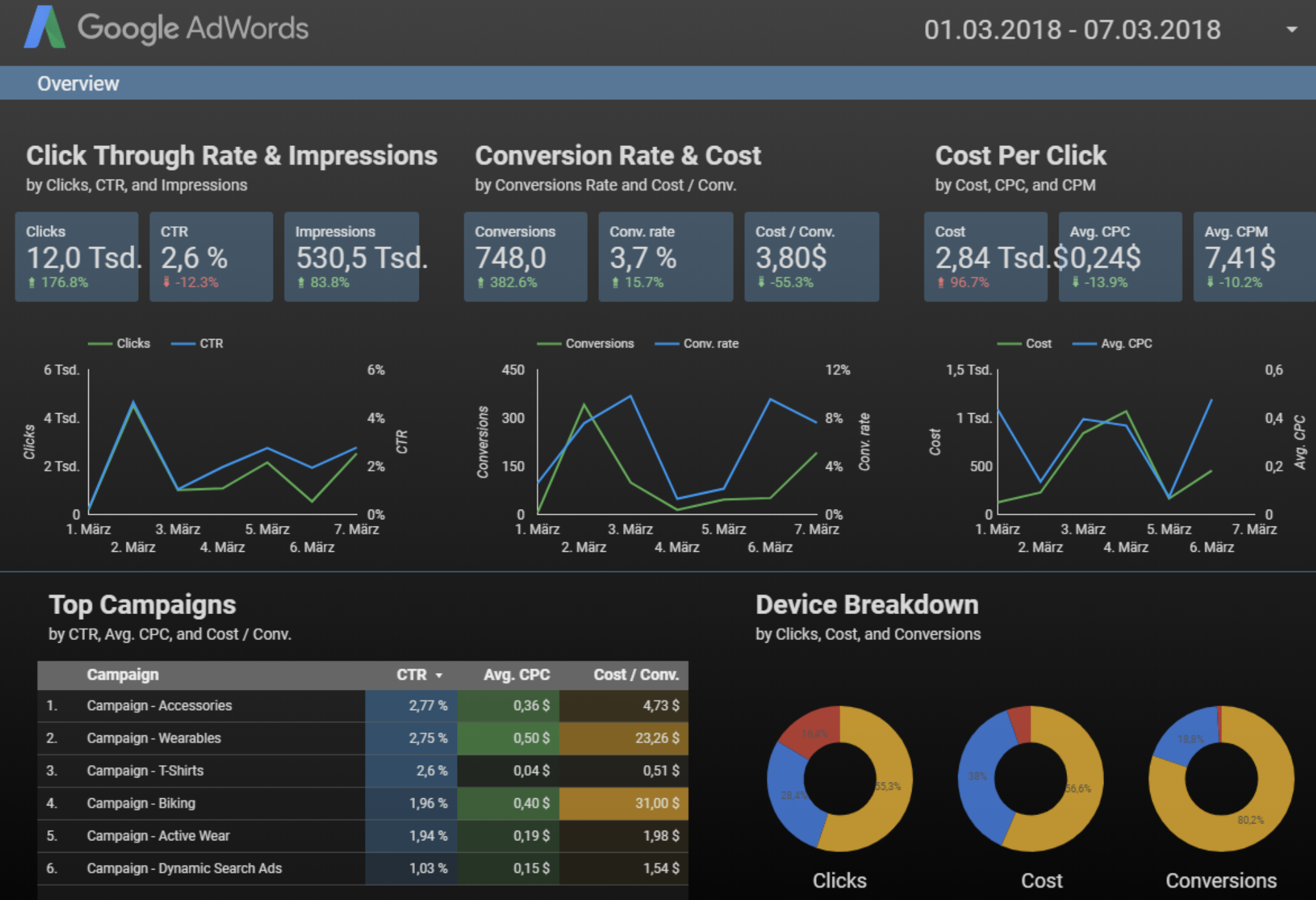Click the Cost / Conv. green down arrow

coord(761,282)
